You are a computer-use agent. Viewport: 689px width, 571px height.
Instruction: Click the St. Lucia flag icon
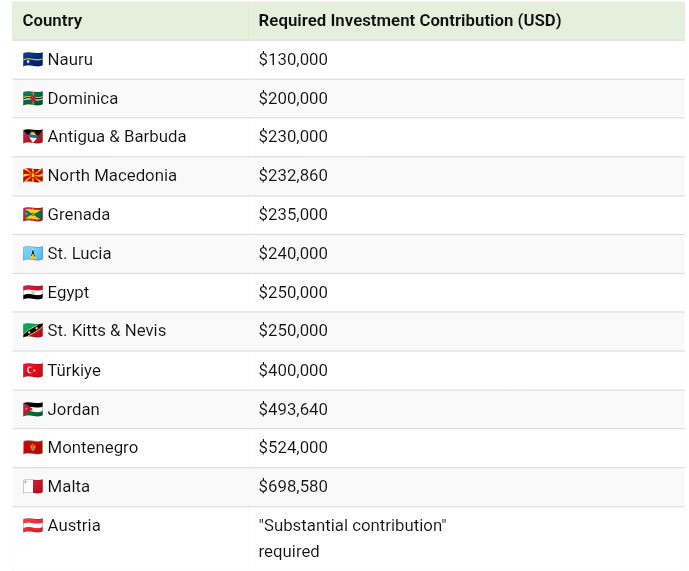tap(32, 254)
